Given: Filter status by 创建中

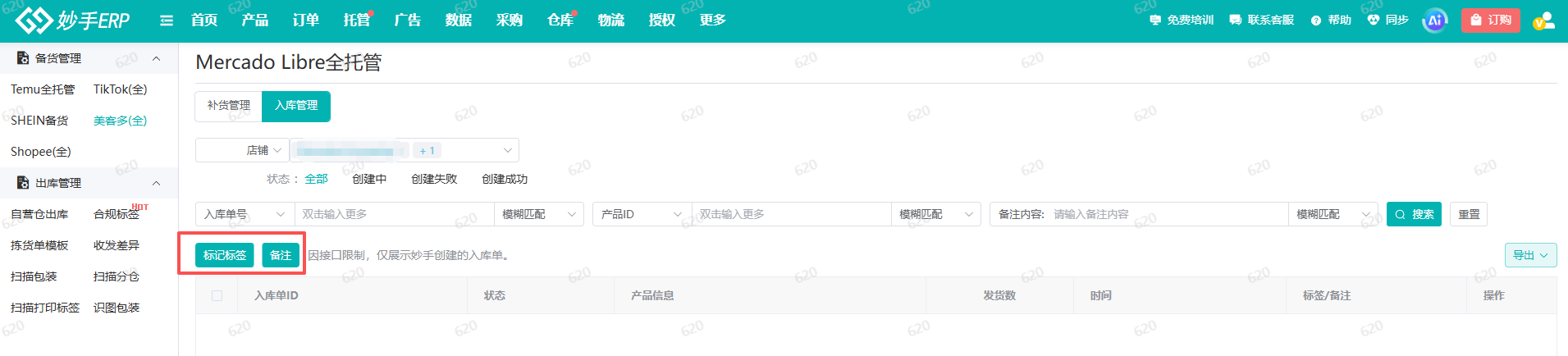Looking at the screenshot, I should tap(369, 179).
